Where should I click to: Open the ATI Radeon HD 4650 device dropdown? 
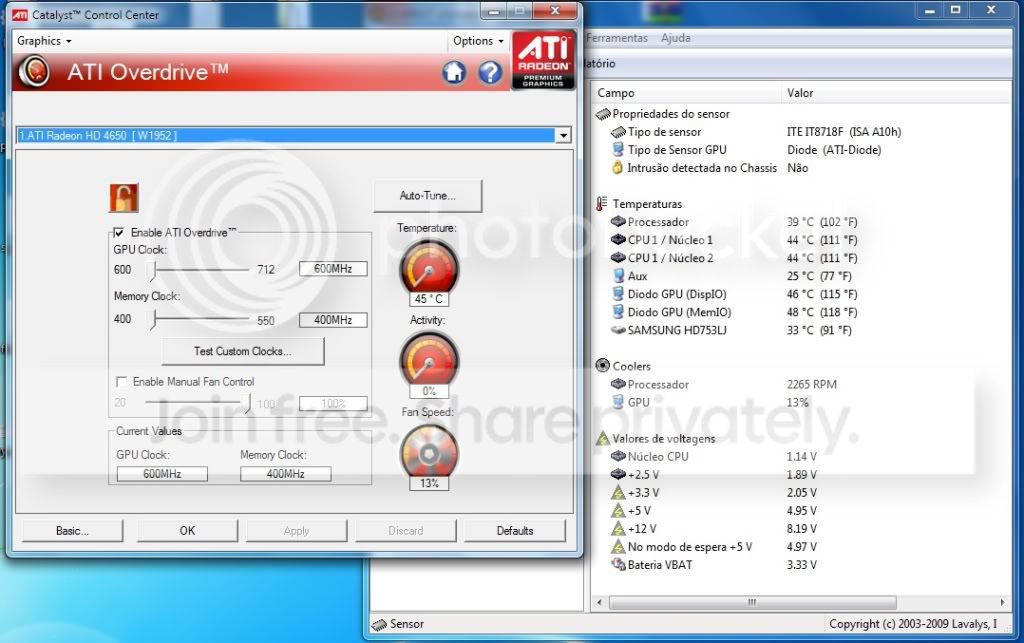coord(563,135)
